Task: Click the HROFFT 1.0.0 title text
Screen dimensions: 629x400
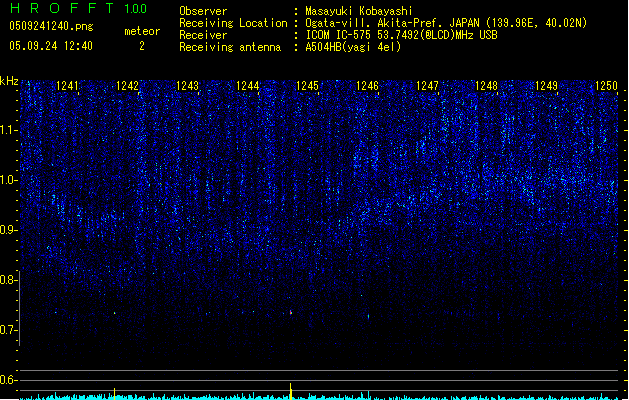Action: [x=78, y=8]
